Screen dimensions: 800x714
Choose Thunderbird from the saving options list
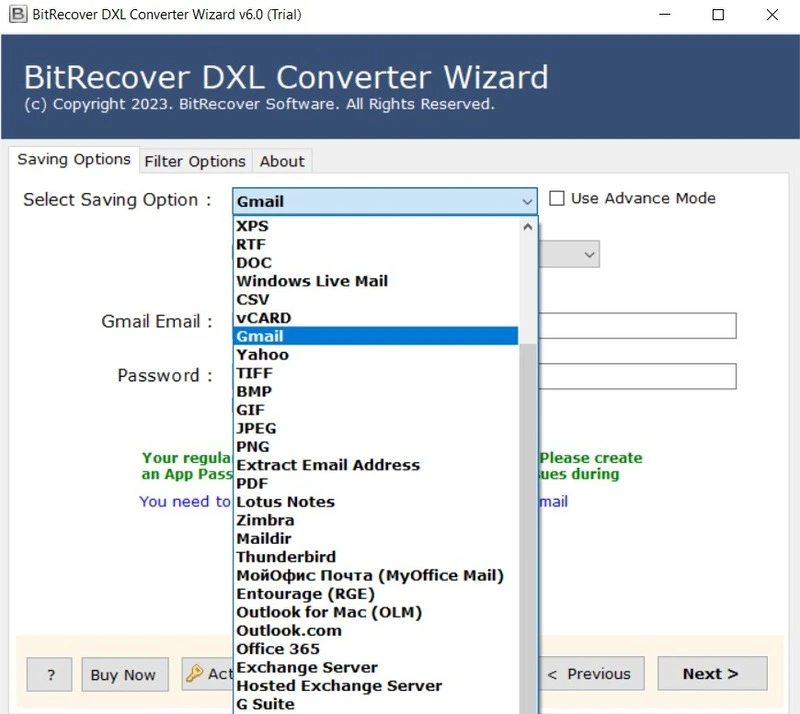pyautogui.click(x=286, y=557)
